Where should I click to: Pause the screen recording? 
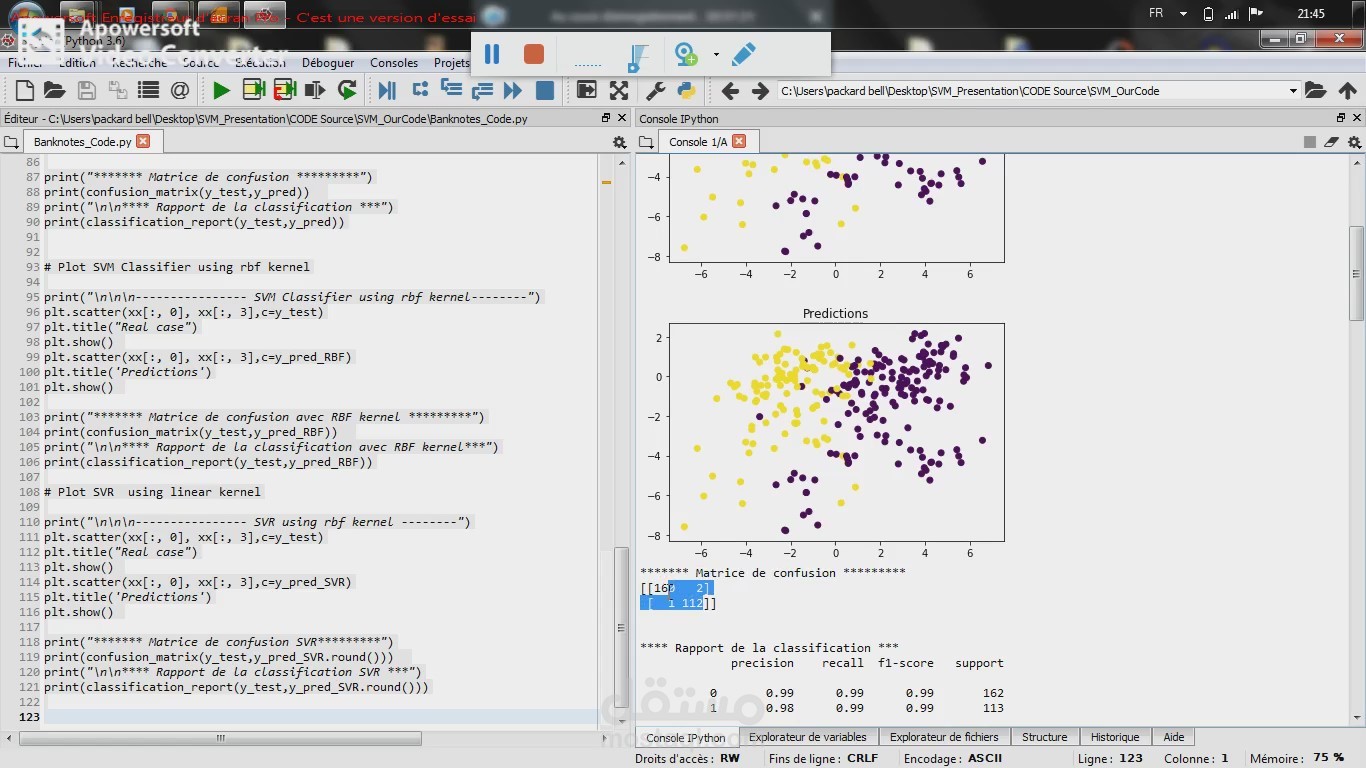492,54
